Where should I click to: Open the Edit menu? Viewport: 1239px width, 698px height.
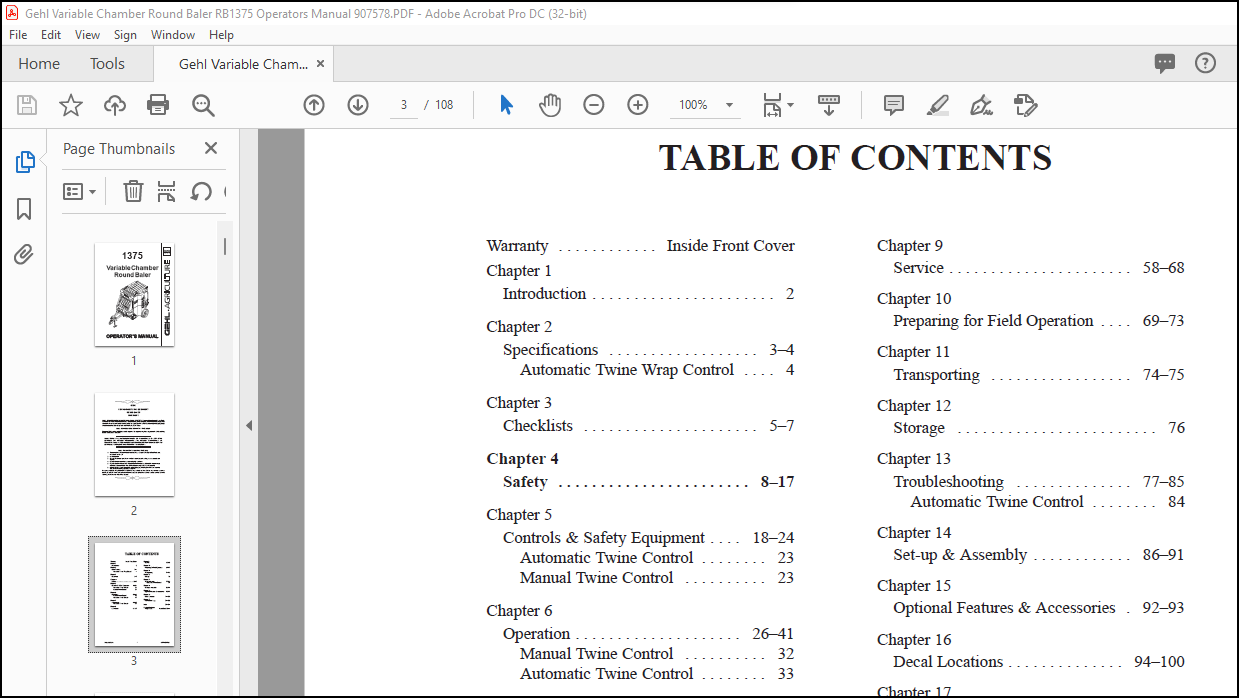coord(51,34)
